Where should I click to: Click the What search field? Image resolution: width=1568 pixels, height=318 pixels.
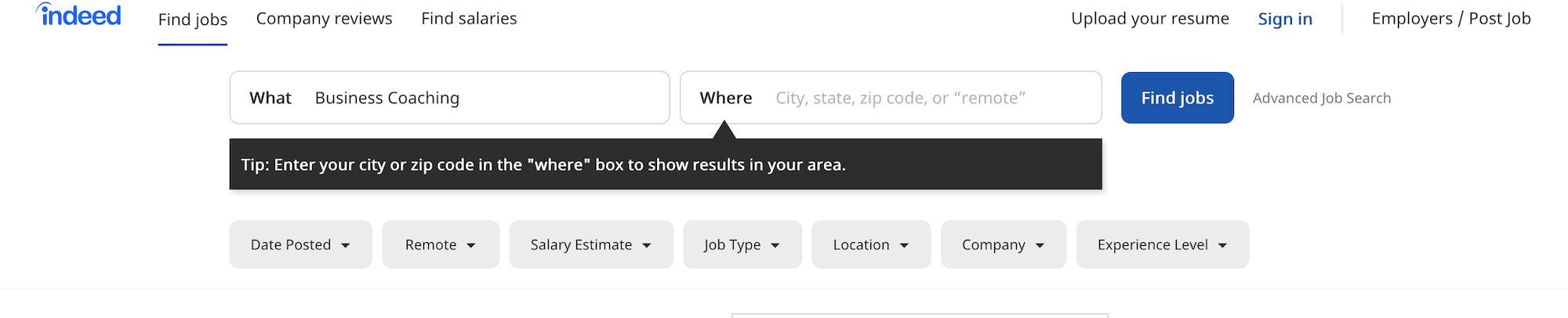tap(486, 98)
